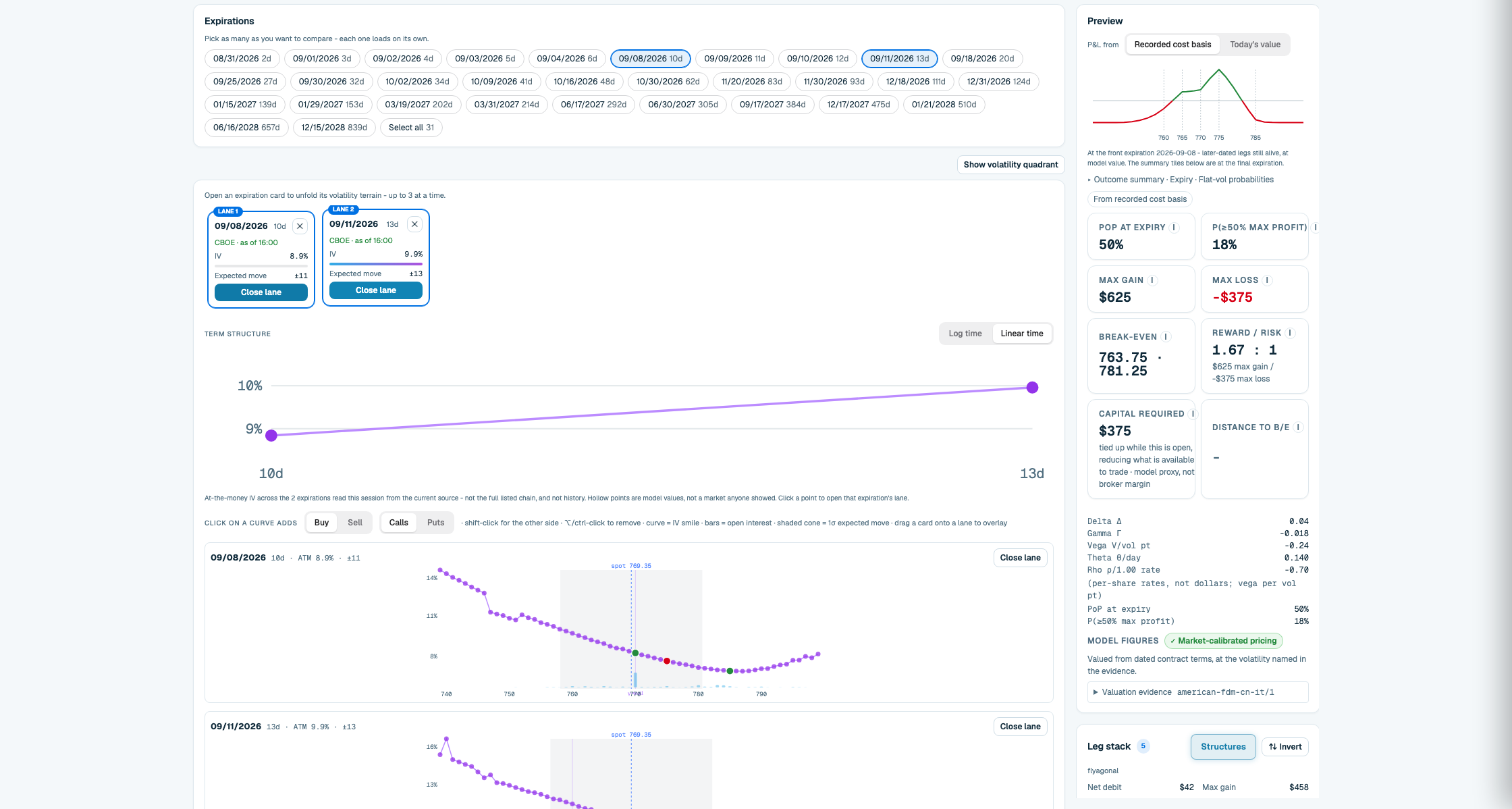Screen dimensions: 1512x809
Task: Select Buy in curve click mode
Action: [x=321, y=523]
